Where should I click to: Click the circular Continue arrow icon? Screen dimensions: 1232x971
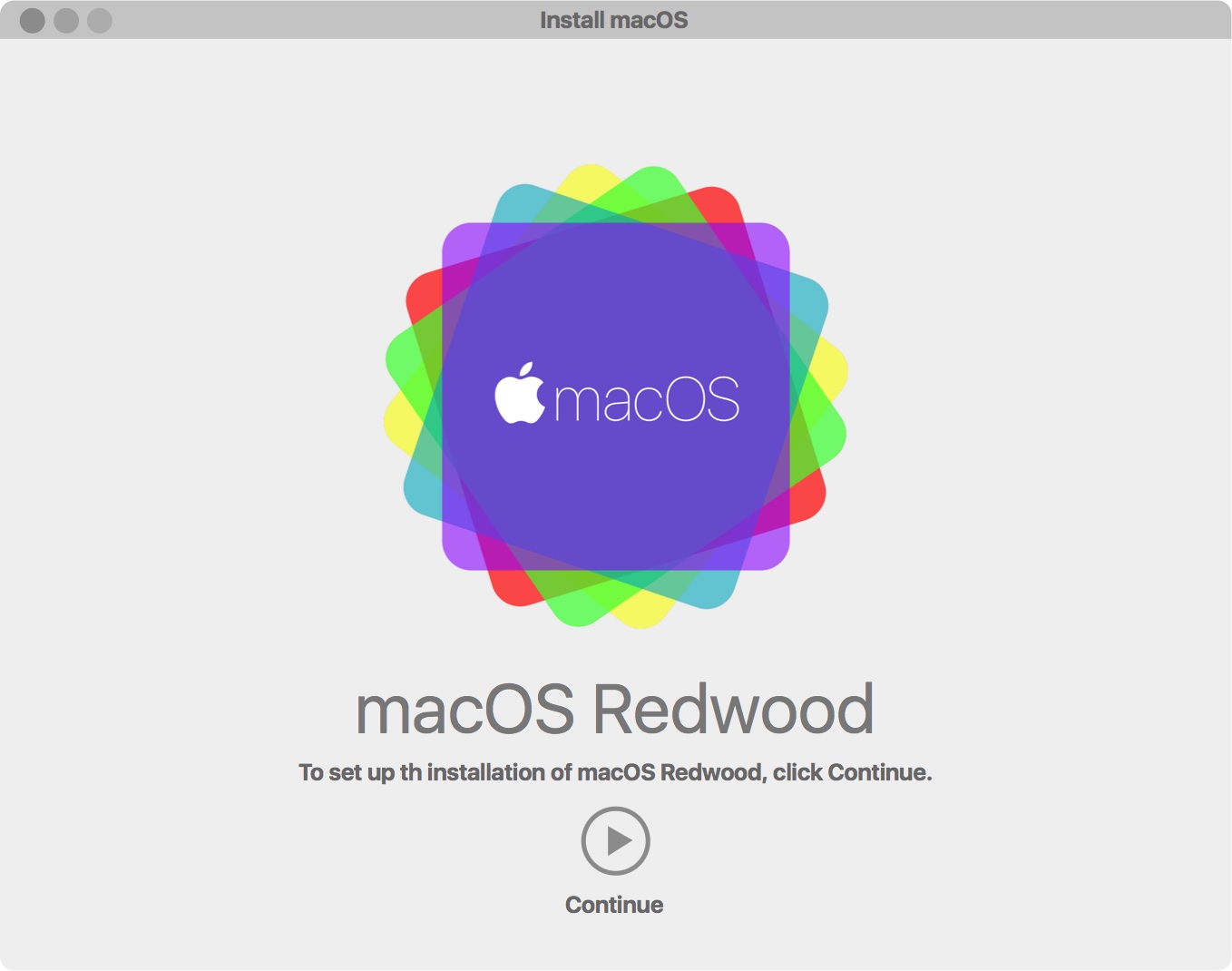(615, 840)
